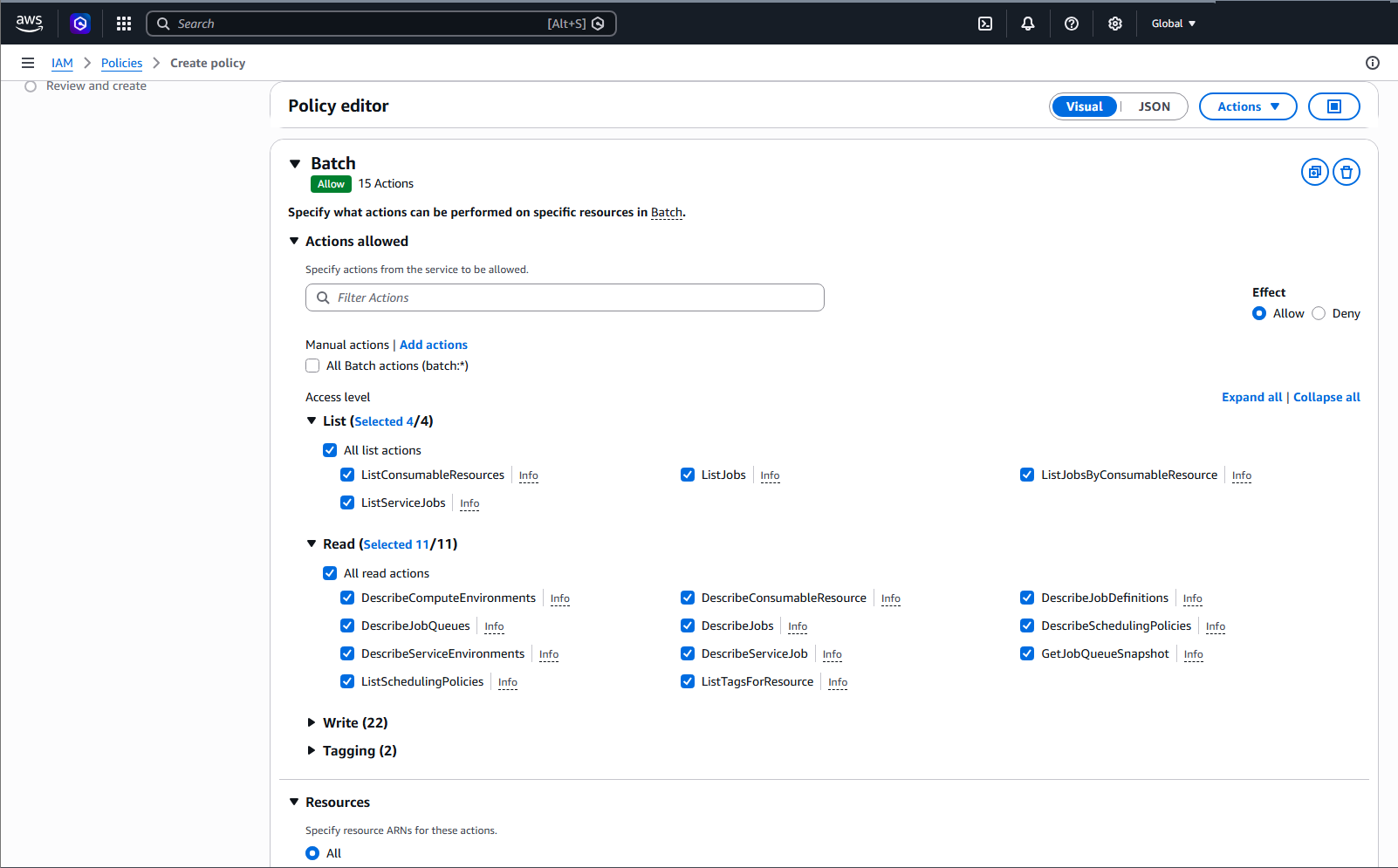Select the Allow effect radio
Screen dimensions: 1398x868
point(1259,313)
